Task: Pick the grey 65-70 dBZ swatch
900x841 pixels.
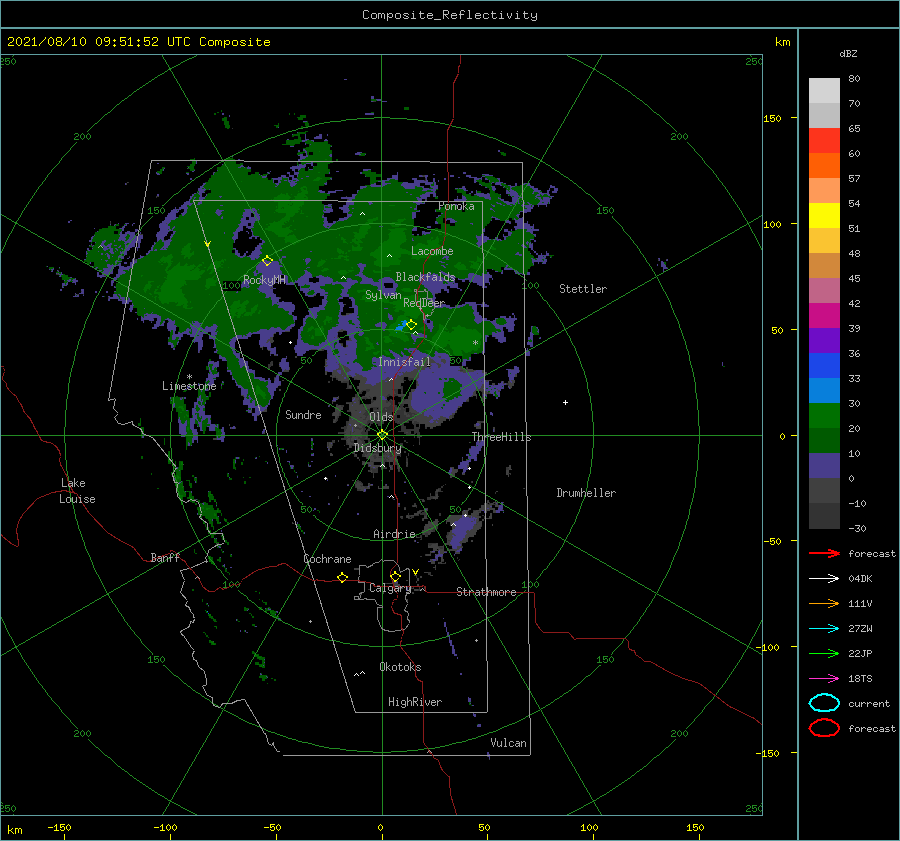Action: pyautogui.click(x=824, y=115)
